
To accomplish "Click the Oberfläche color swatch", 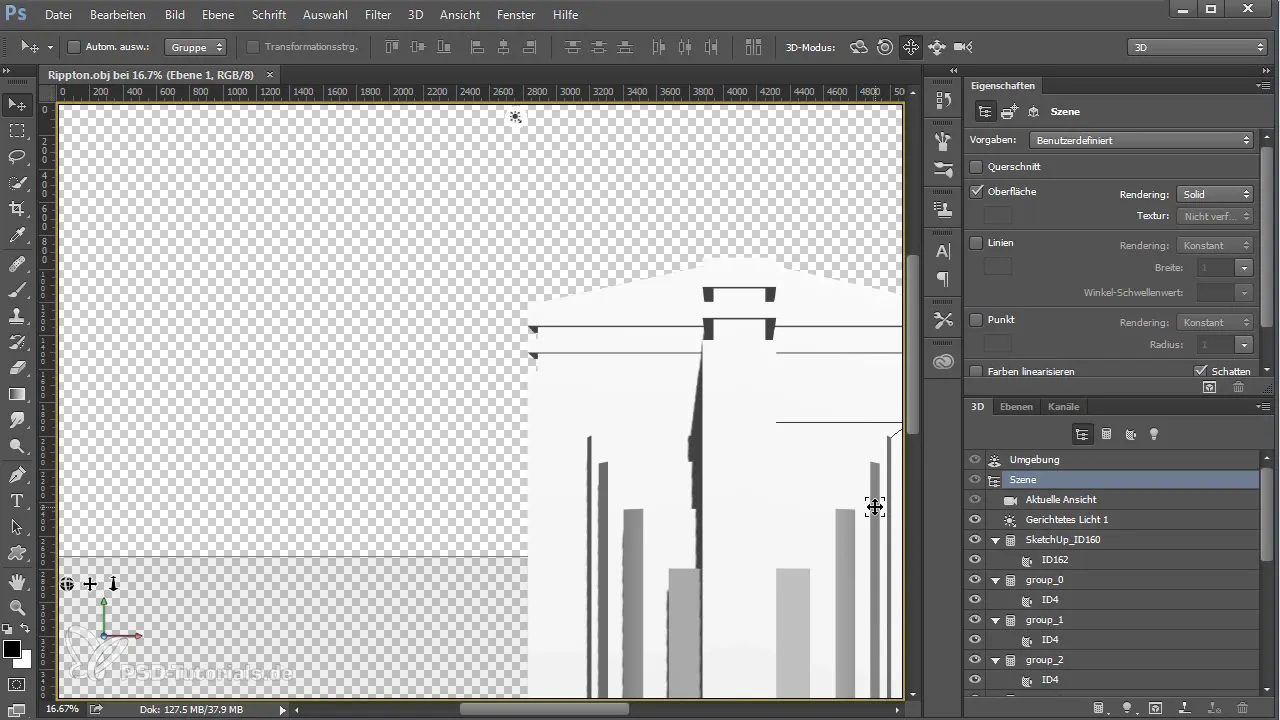I will [998, 215].
